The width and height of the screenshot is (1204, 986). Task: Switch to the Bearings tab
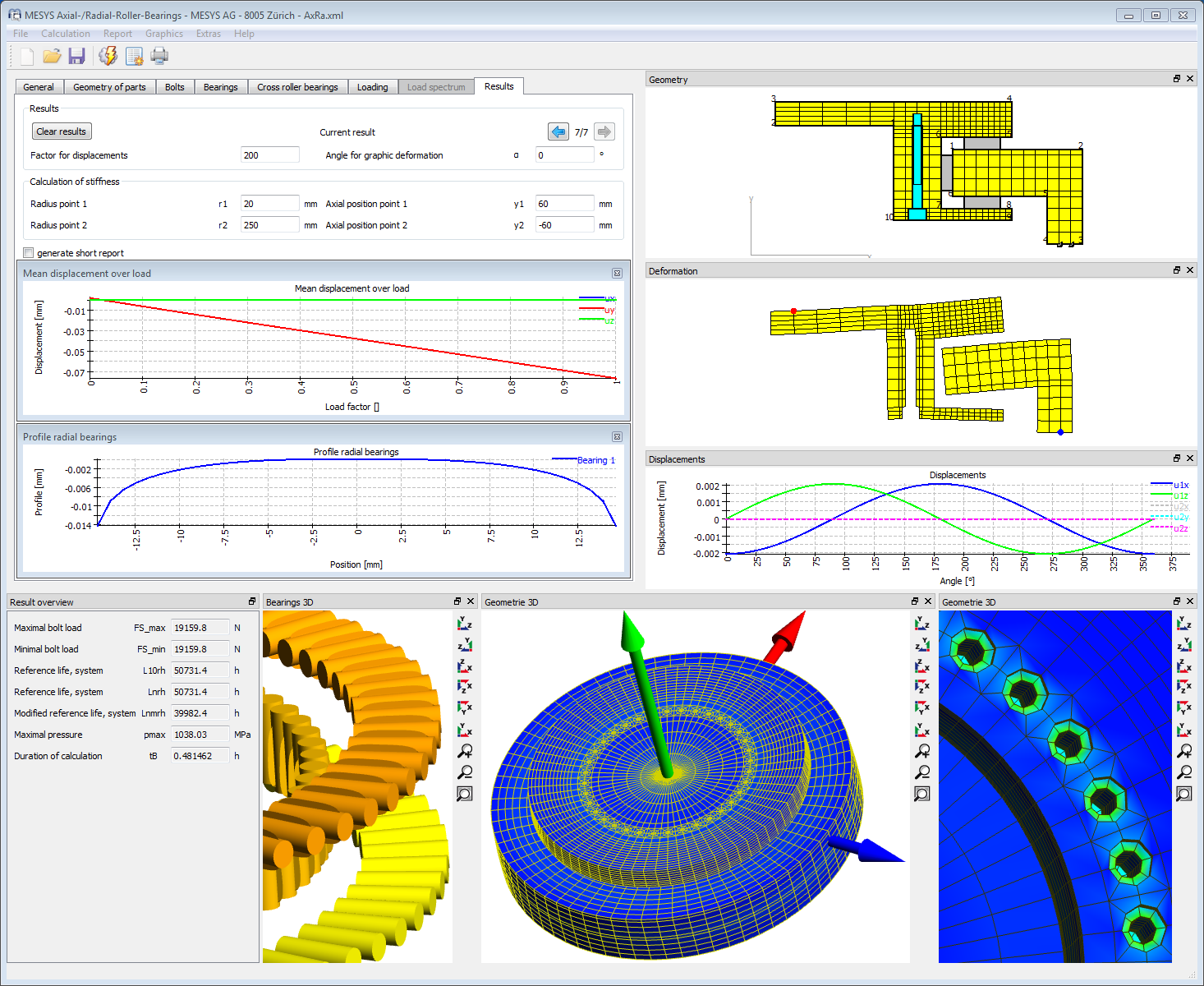click(x=221, y=87)
